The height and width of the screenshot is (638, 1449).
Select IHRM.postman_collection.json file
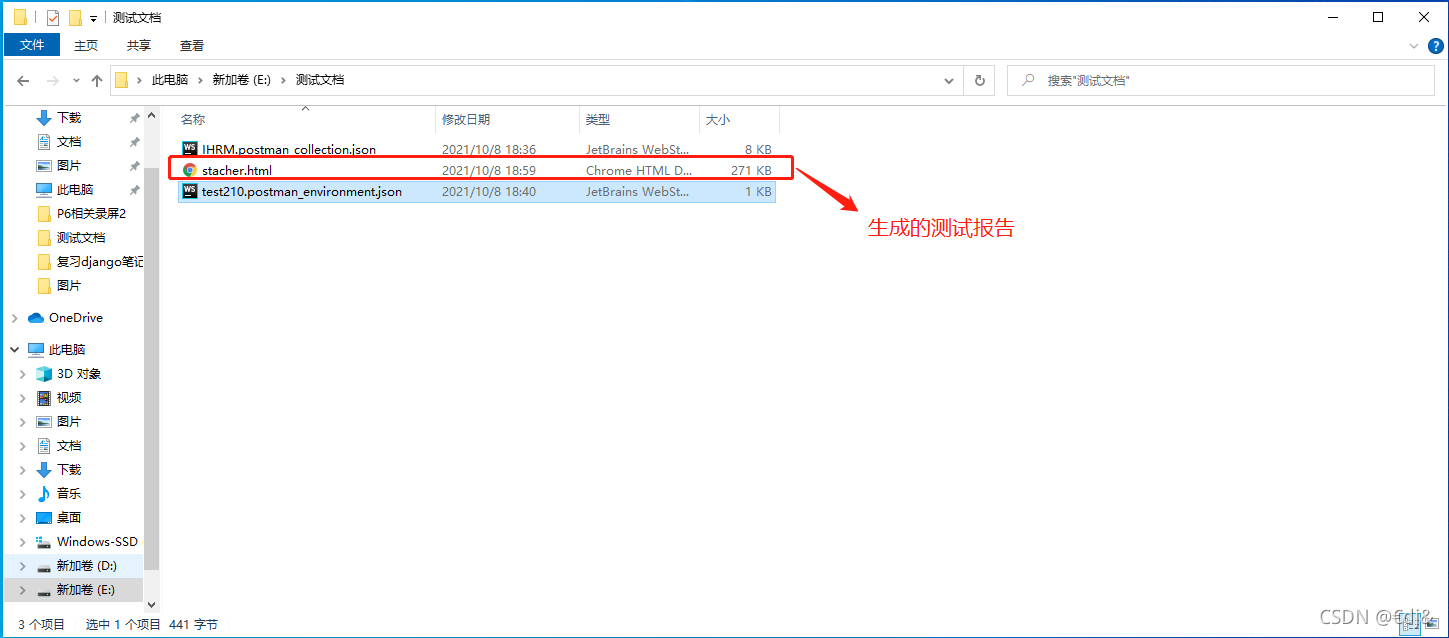288,149
